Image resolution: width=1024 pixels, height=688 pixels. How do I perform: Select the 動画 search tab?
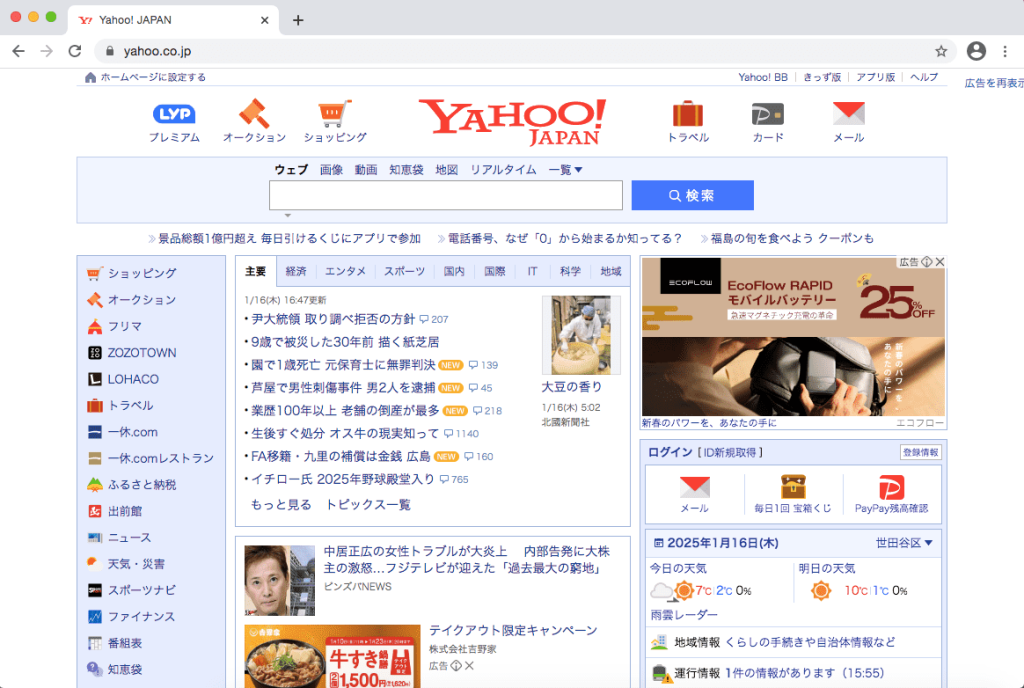click(x=366, y=170)
